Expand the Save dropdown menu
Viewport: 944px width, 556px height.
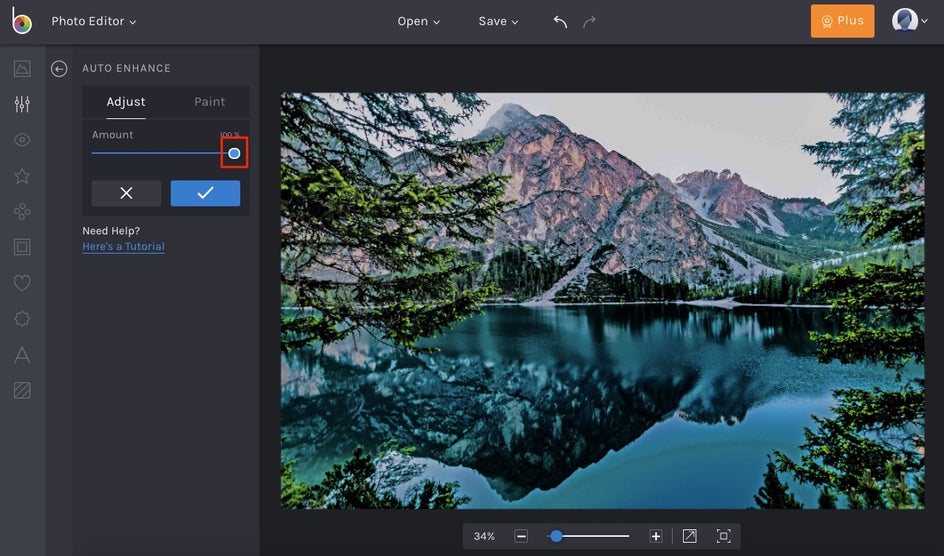click(x=498, y=21)
